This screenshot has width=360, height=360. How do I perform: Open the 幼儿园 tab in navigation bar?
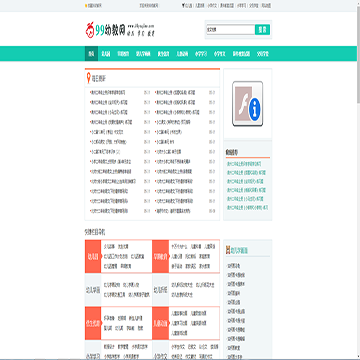point(106,54)
